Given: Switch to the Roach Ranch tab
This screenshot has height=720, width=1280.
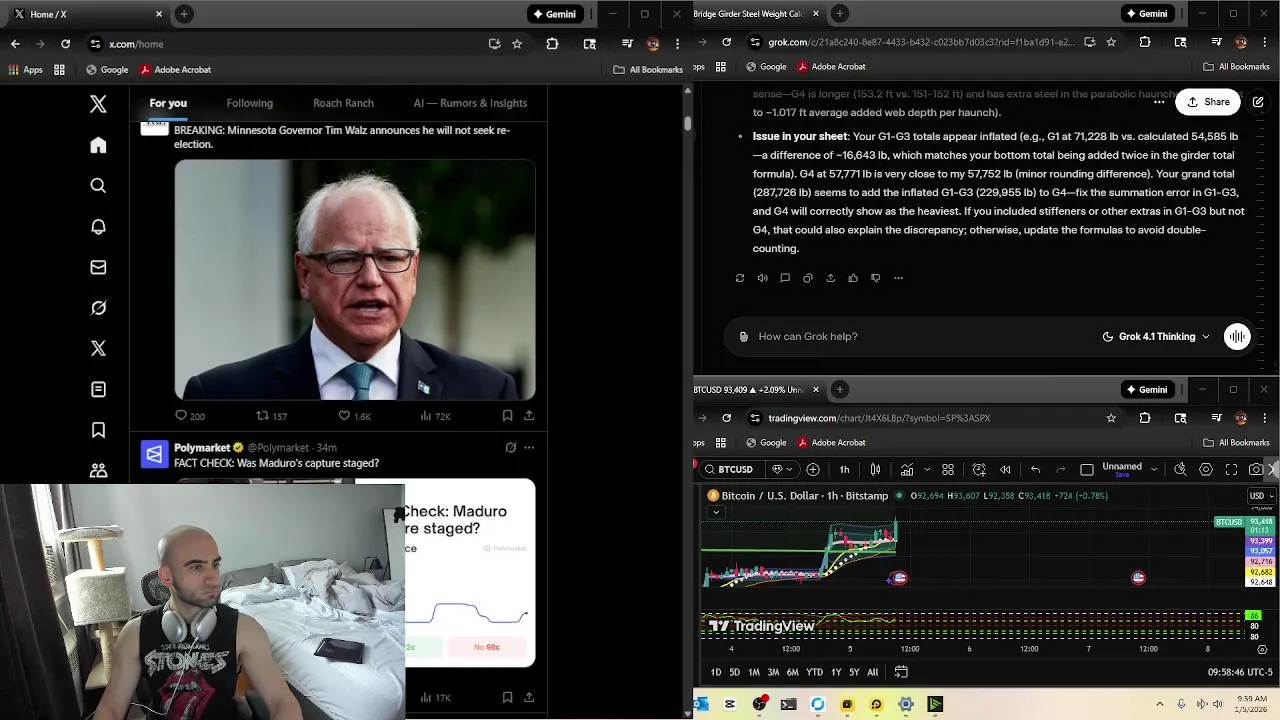Looking at the screenshot, I should coord(343,103).
